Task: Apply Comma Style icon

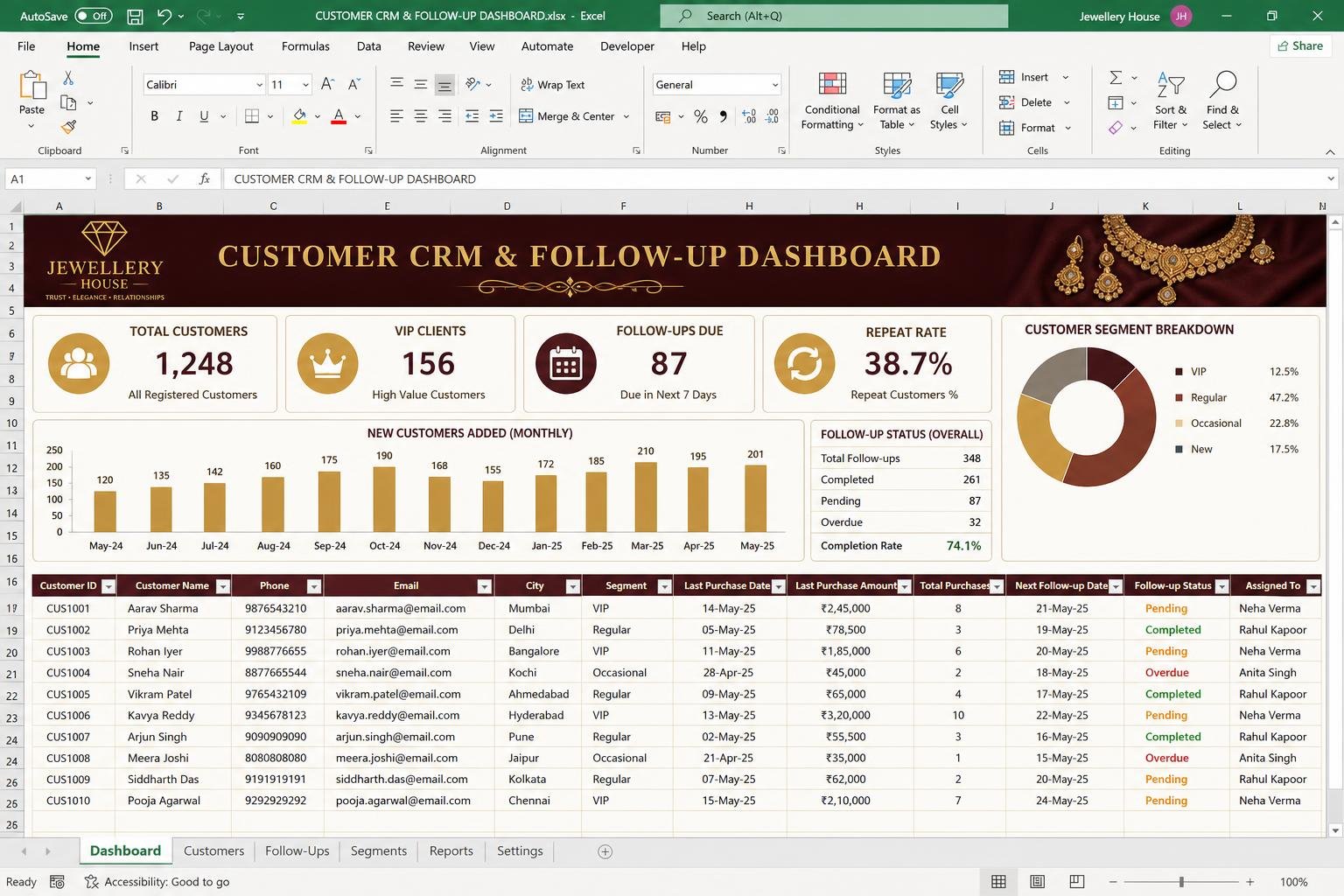Action: pyautogui.click(x=723, y=116)
